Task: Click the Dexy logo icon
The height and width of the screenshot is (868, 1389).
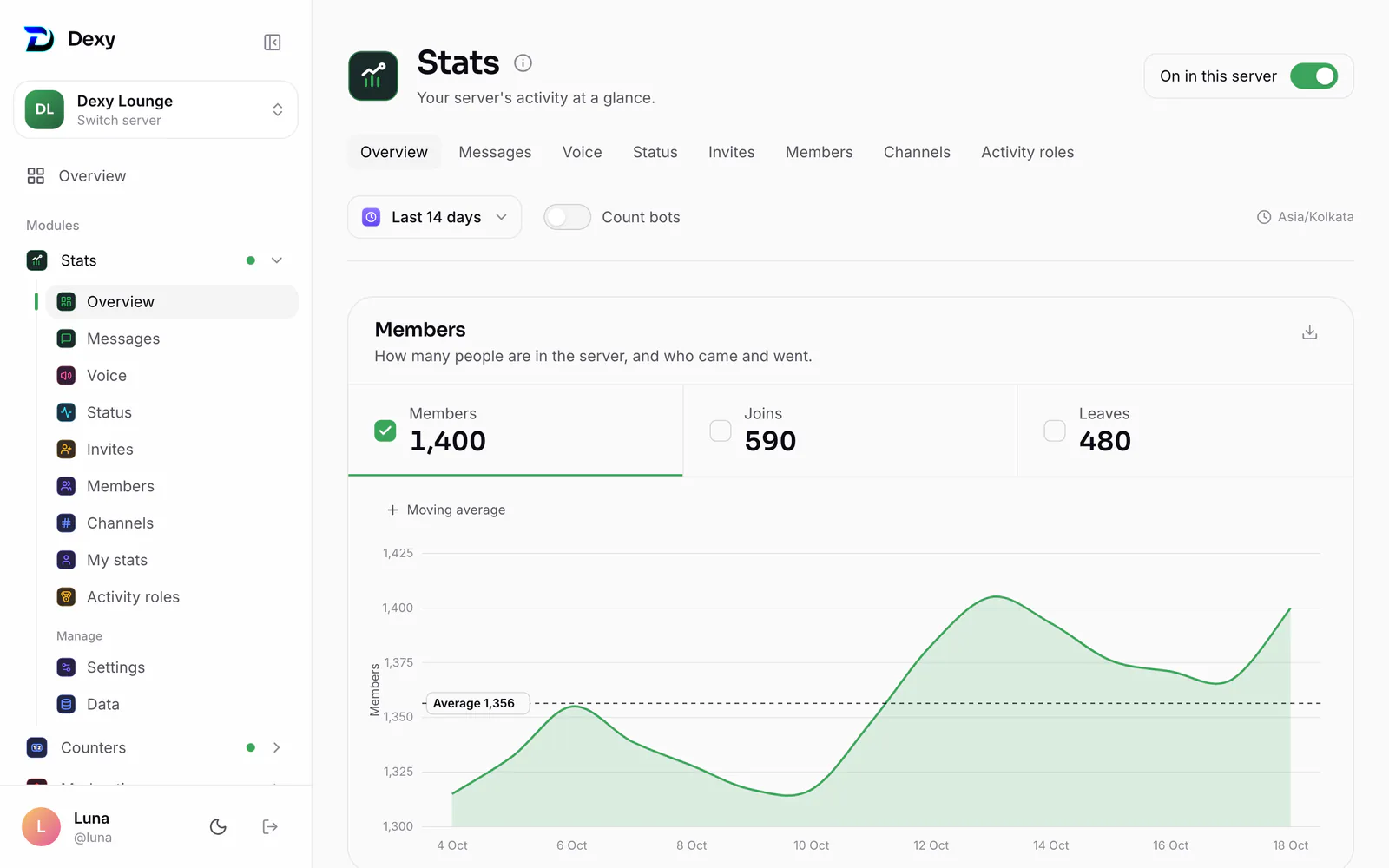Action: tap(39, 39)
